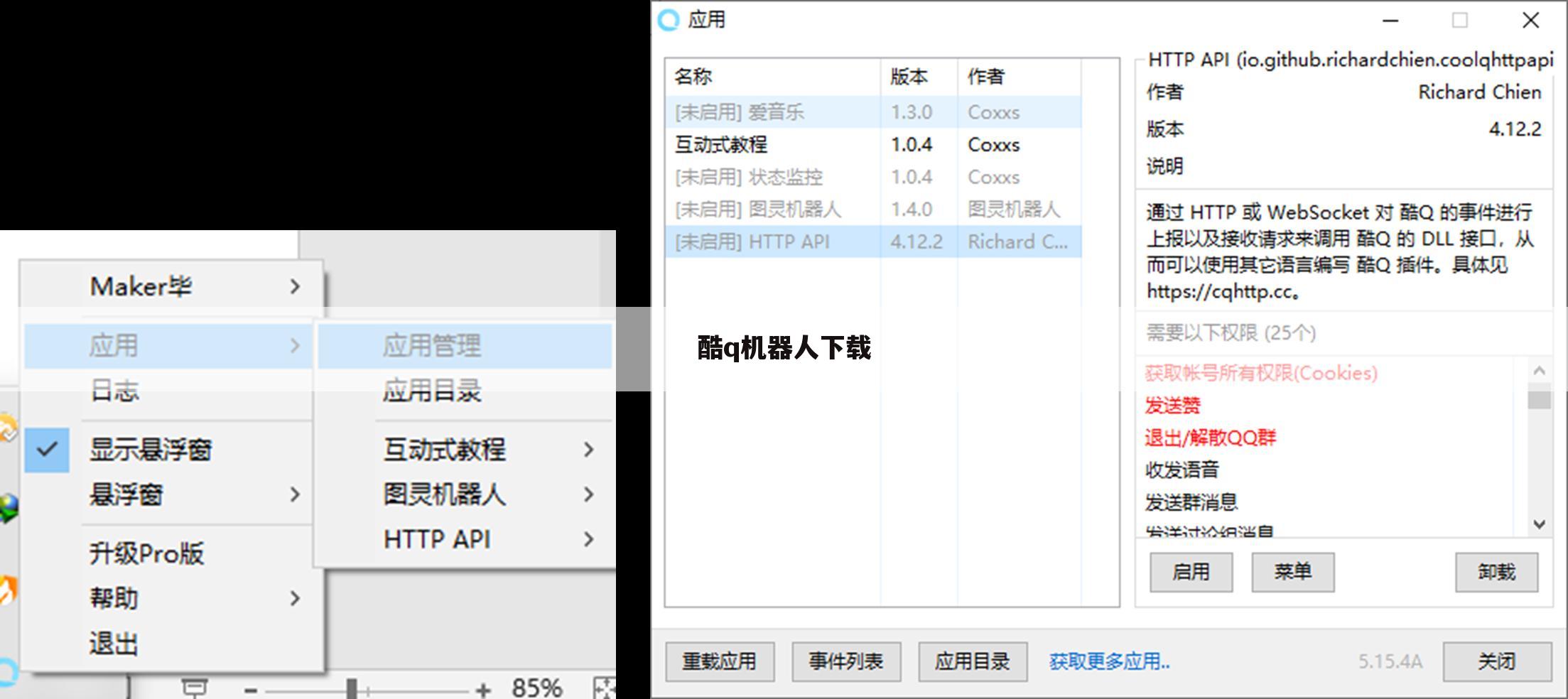Click the 名称 column header
The height and width of the screenshot is (699, 1568).
[x=773, y=77]
